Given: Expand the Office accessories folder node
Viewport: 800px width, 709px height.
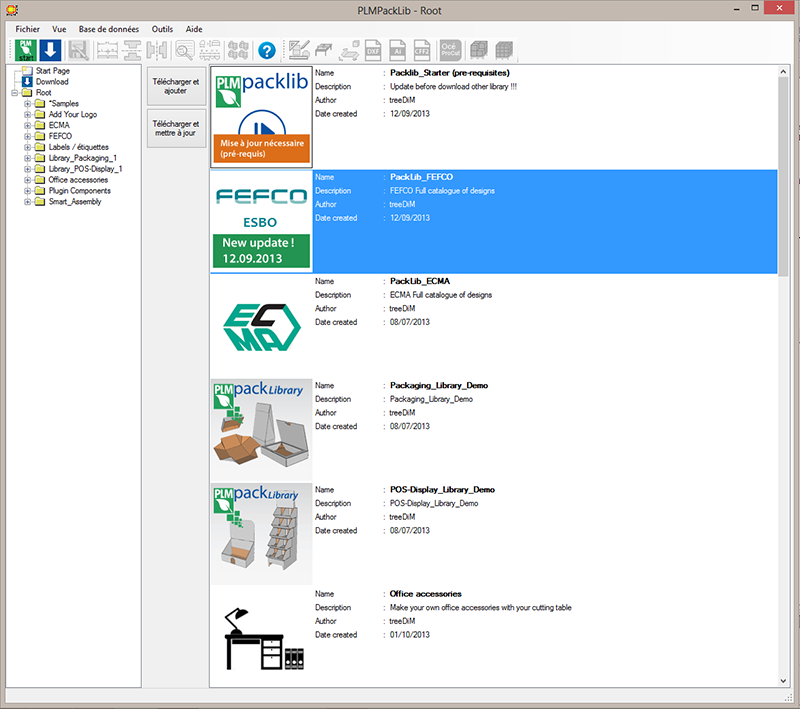Looking at the screenshot, I should click(x=28, y=180).
